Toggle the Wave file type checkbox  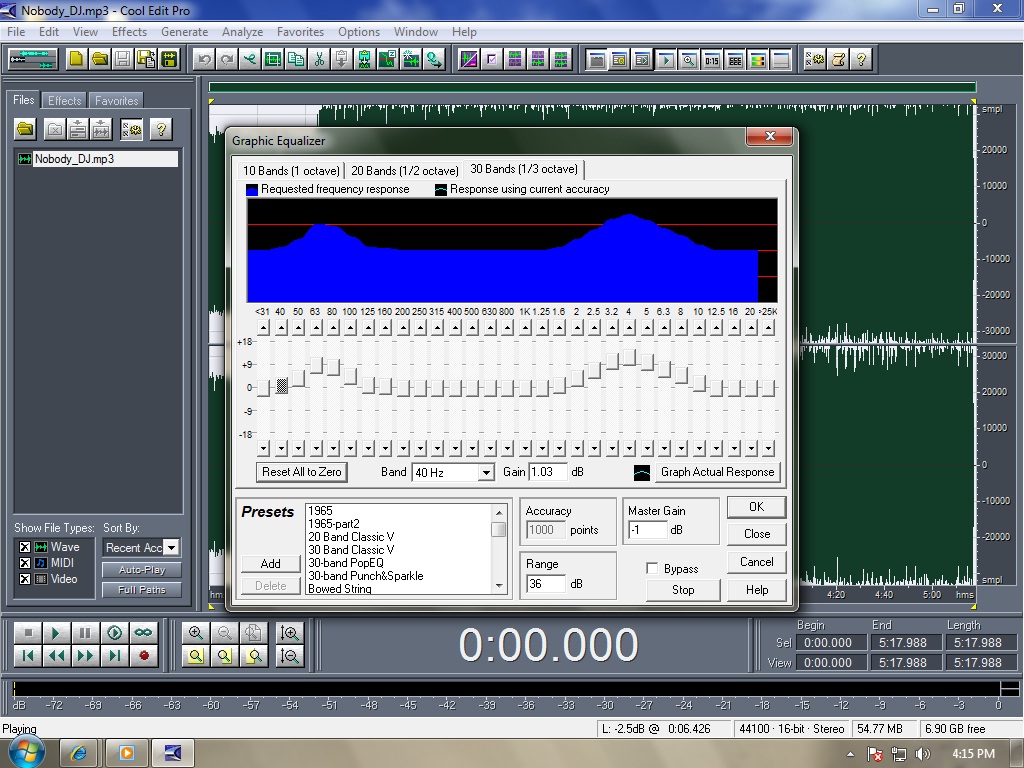point(25,547)
